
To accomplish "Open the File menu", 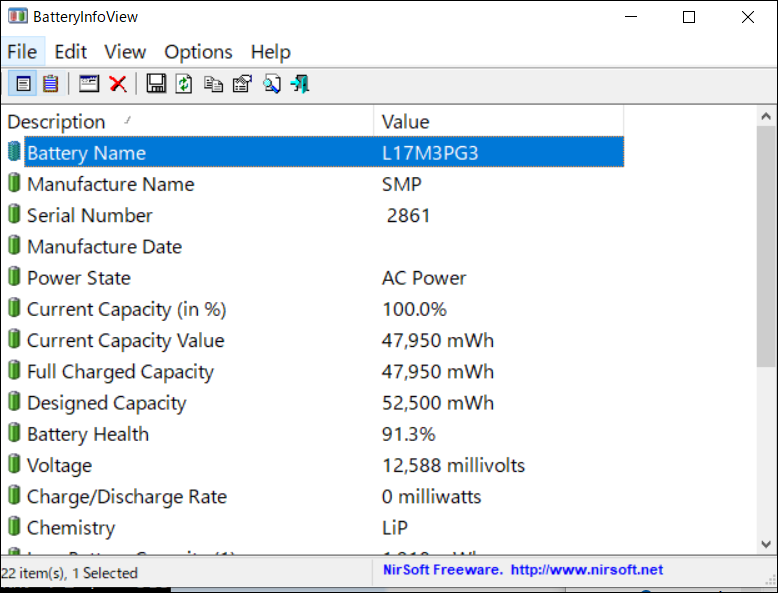I will (x=22, y=52).
